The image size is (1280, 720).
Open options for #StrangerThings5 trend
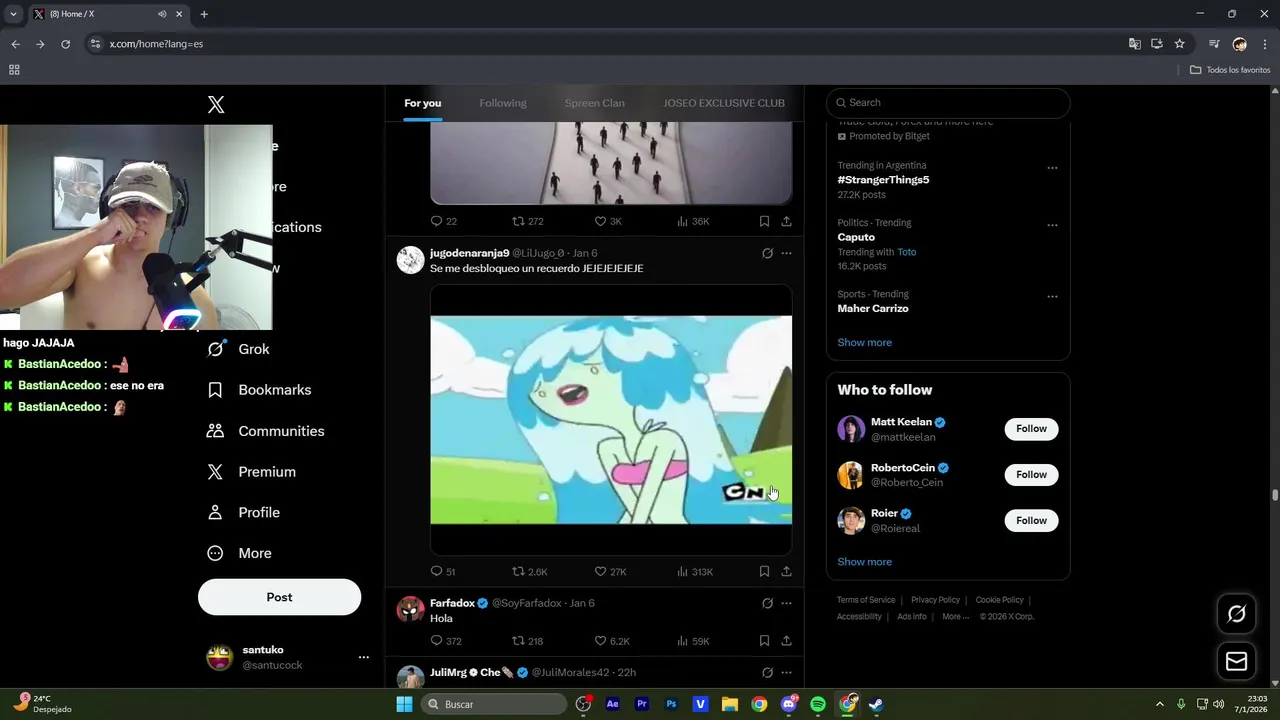(x=1052, y=168)
